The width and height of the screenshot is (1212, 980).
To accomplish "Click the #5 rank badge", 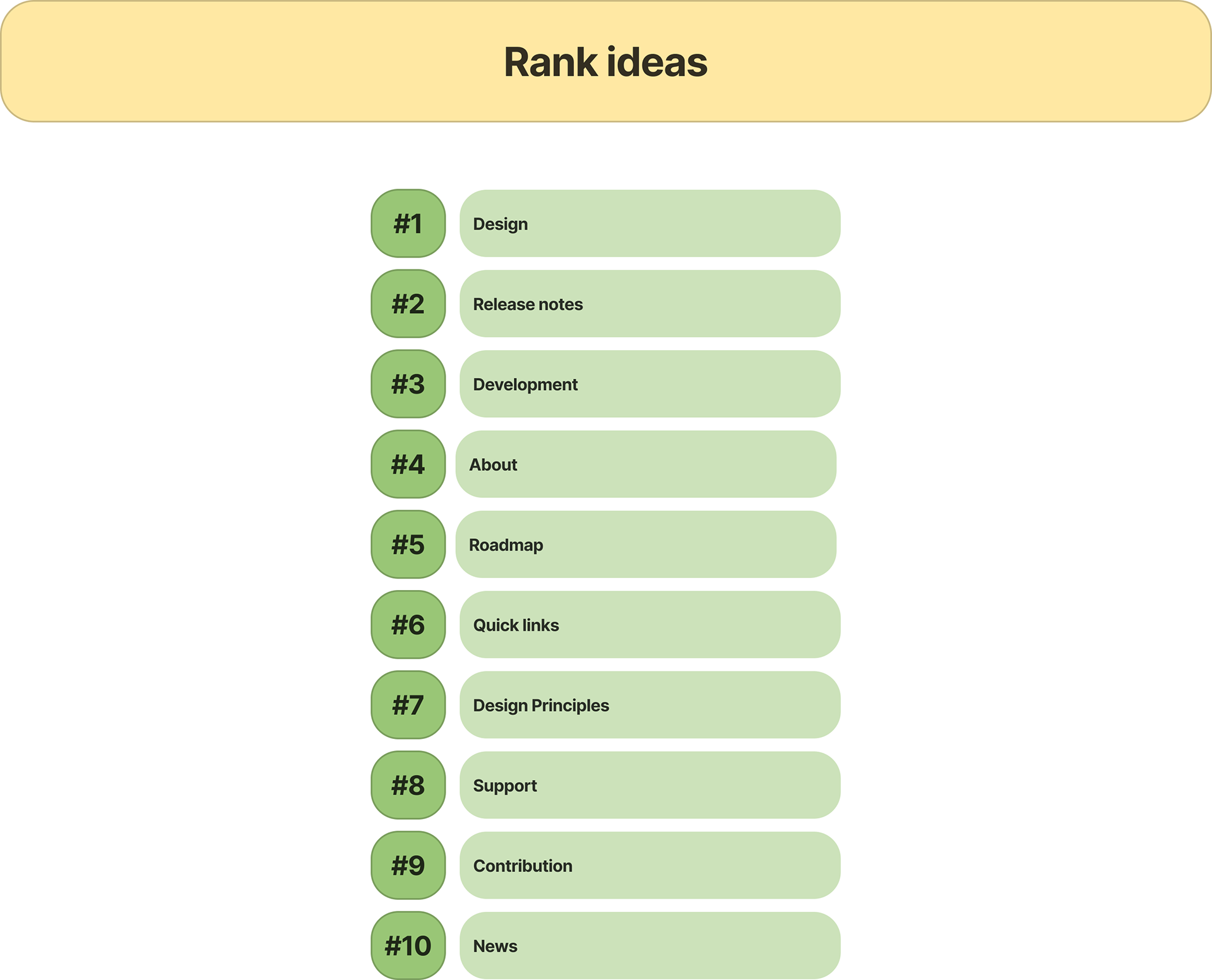I will (408, 544).
